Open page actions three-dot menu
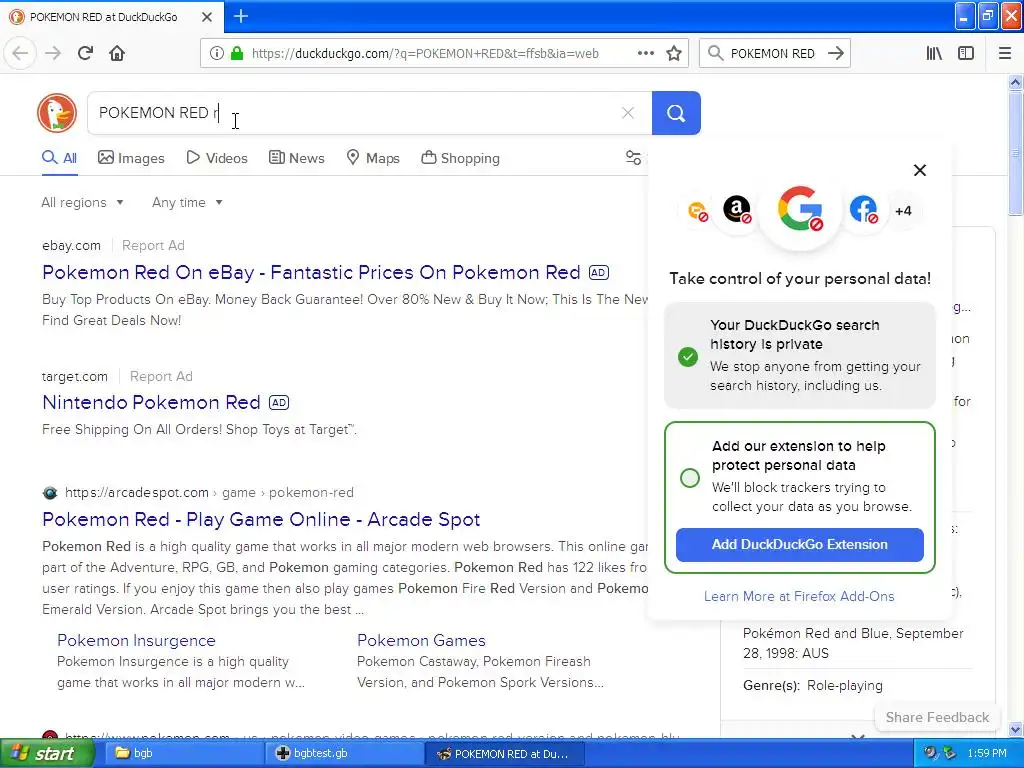 click(x=646, y=54)
